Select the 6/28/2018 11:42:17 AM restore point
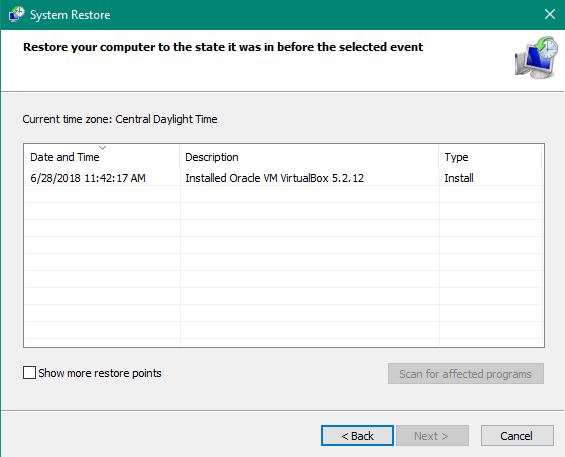The width and height of the screenshot is (565, 457). [88, 178]
